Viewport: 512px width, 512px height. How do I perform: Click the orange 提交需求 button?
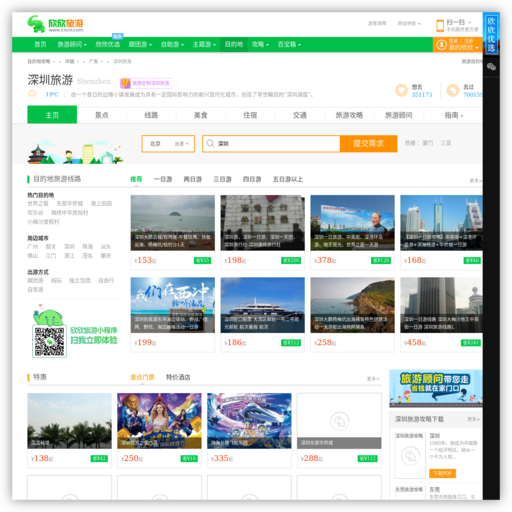coord(368,144)
